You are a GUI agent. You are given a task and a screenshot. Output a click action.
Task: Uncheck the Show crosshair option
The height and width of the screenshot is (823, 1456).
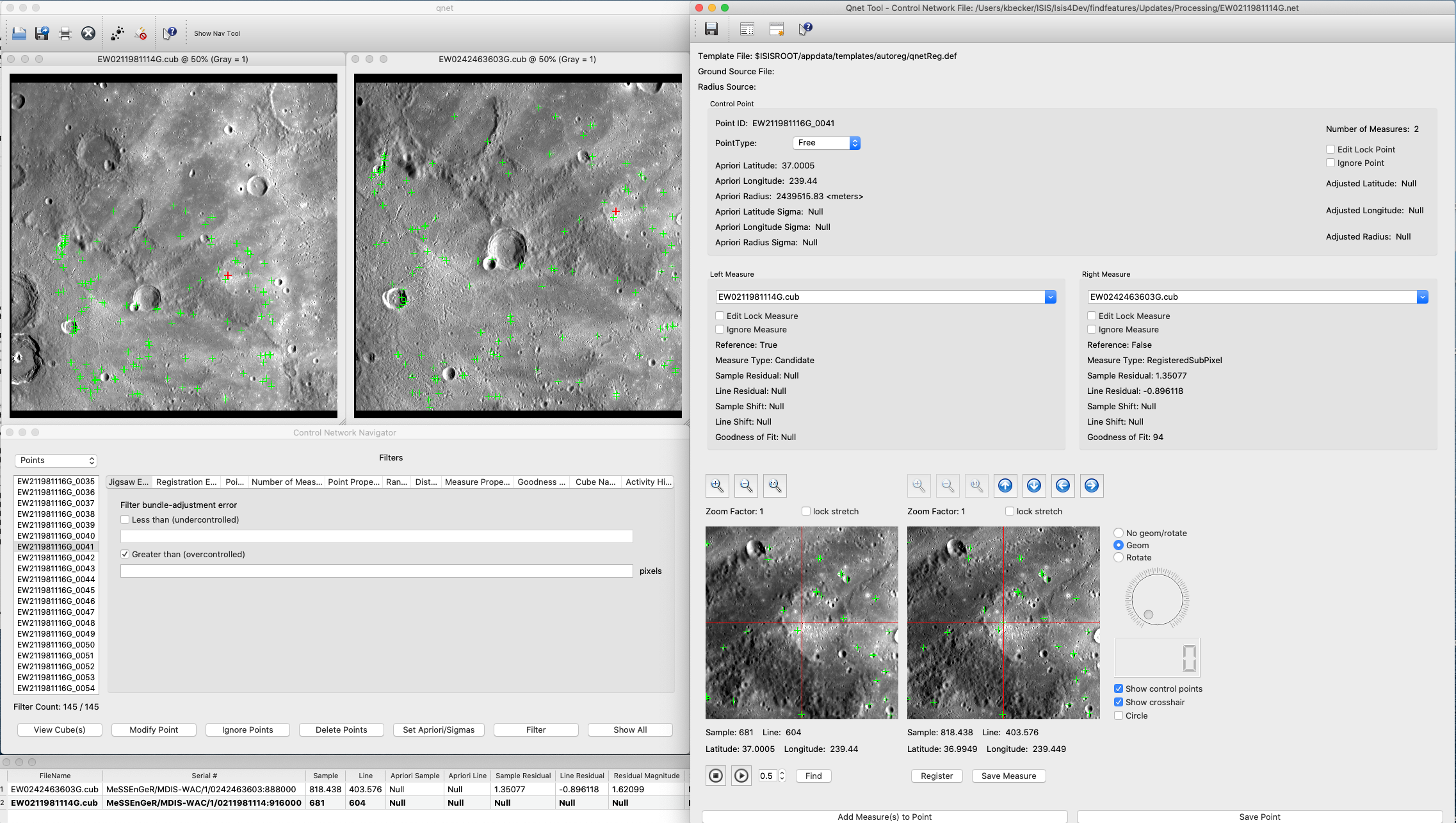click(1119, 702)
